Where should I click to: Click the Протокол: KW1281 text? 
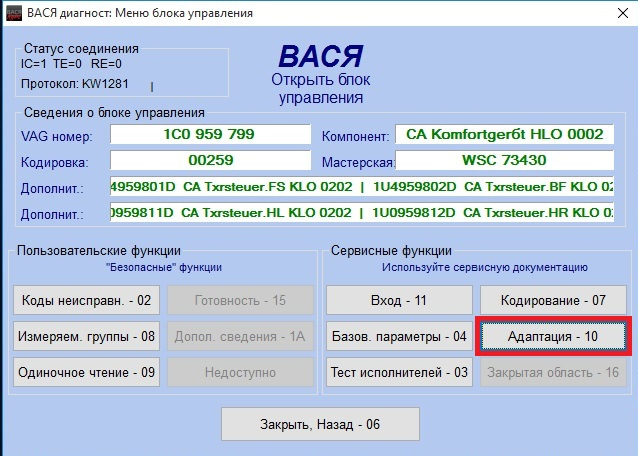(74, 84)
